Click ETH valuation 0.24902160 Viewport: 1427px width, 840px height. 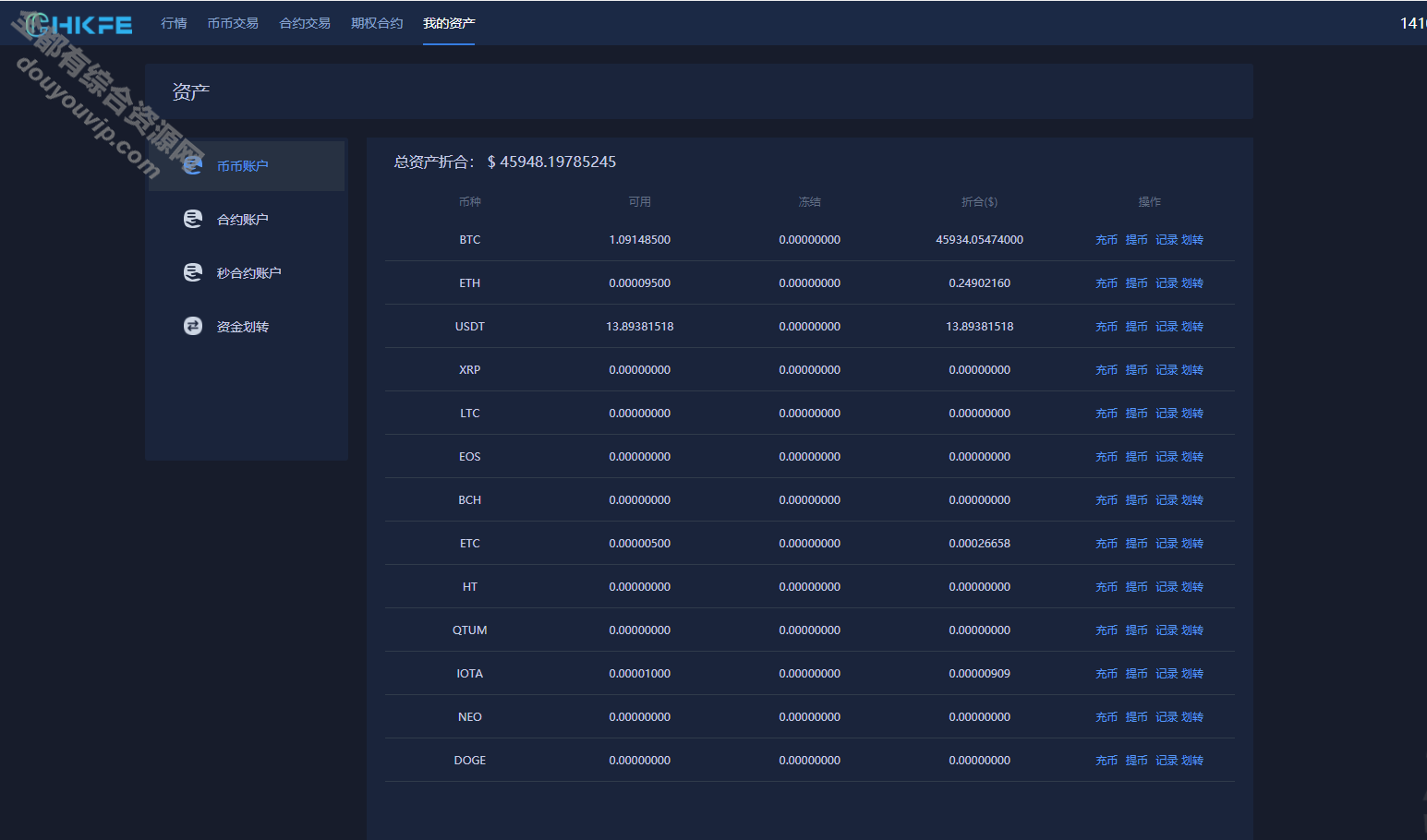point(980,283)
